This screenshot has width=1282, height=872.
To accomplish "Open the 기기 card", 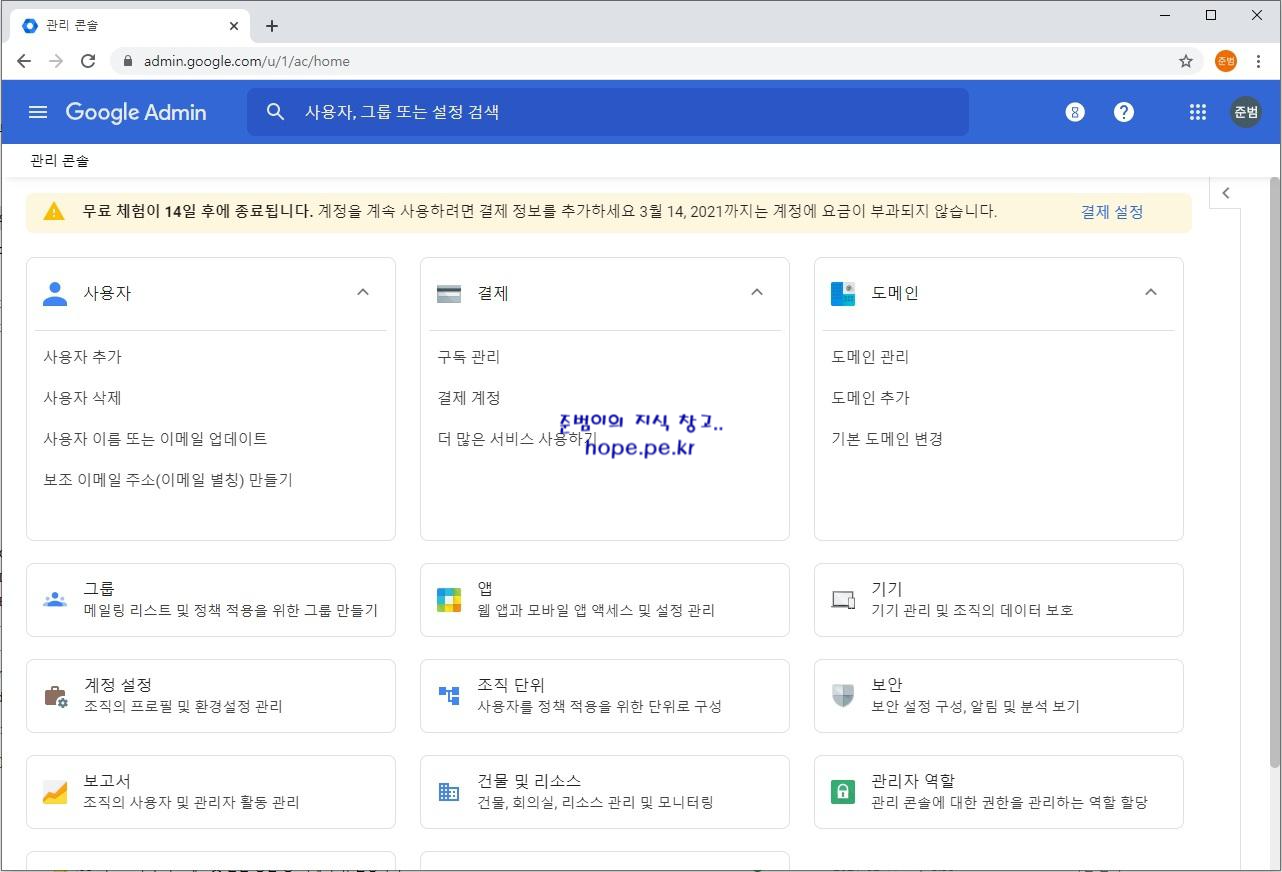I will coord(999,600).
